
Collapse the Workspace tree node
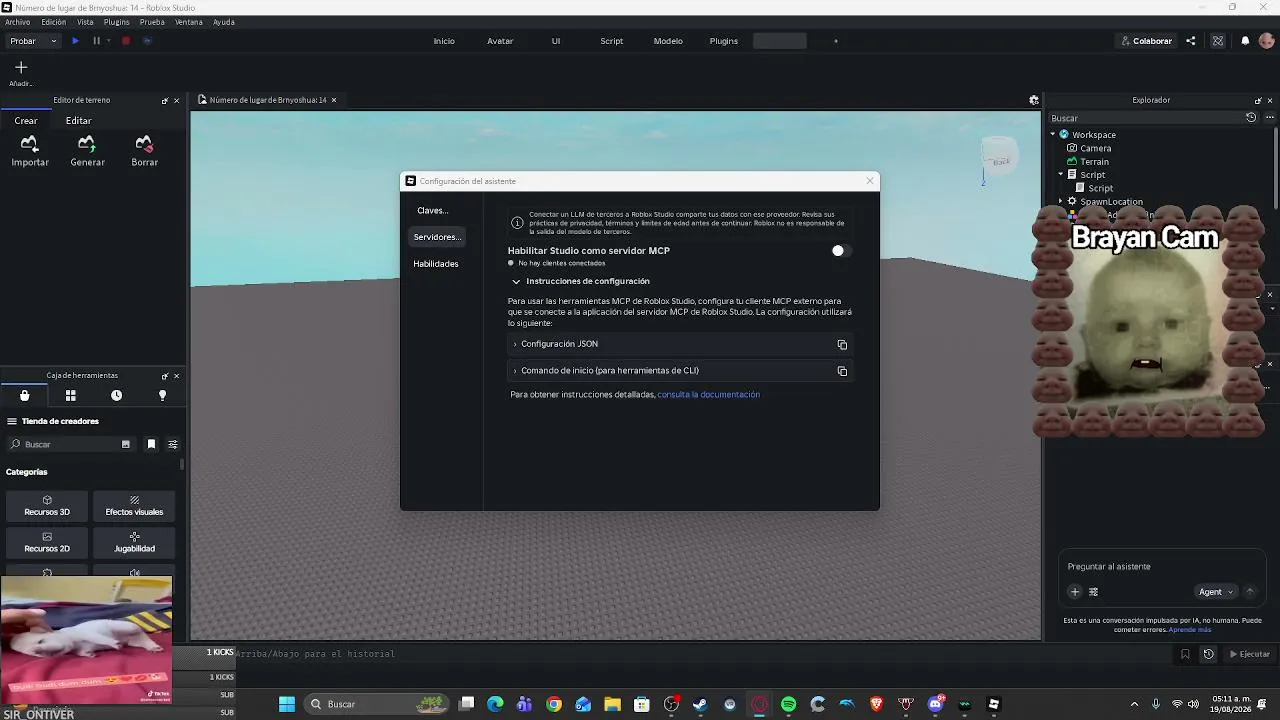(x=1053, y=135)
